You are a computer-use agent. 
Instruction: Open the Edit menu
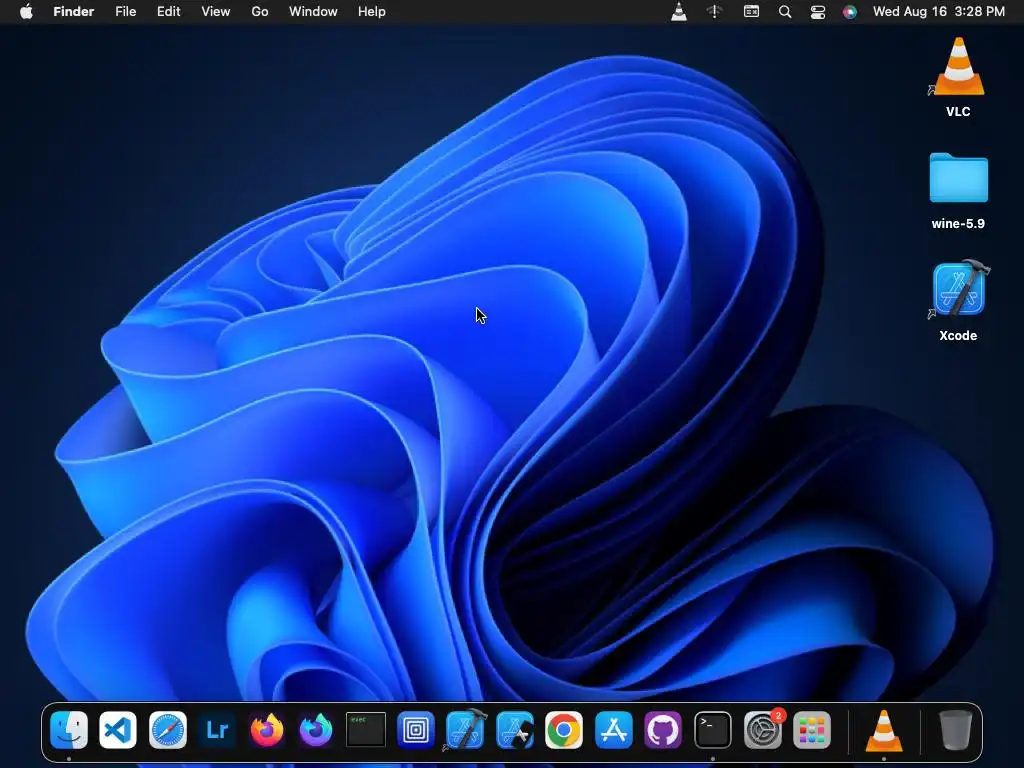pyautogui.click(x=168, y=12)
